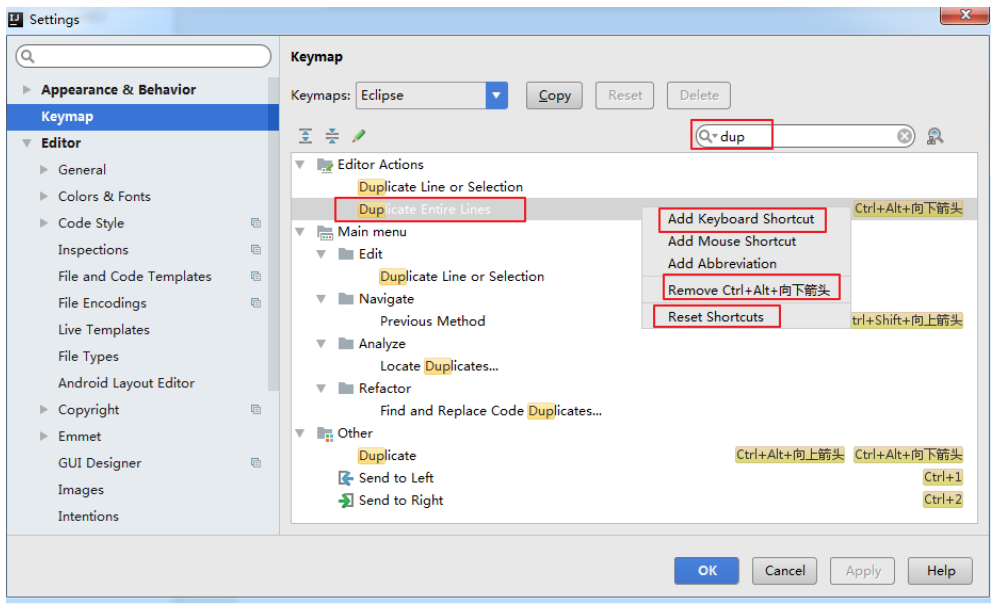Open File Types settings
Viewport: 995px width, 605px height.
coord(88,356)
